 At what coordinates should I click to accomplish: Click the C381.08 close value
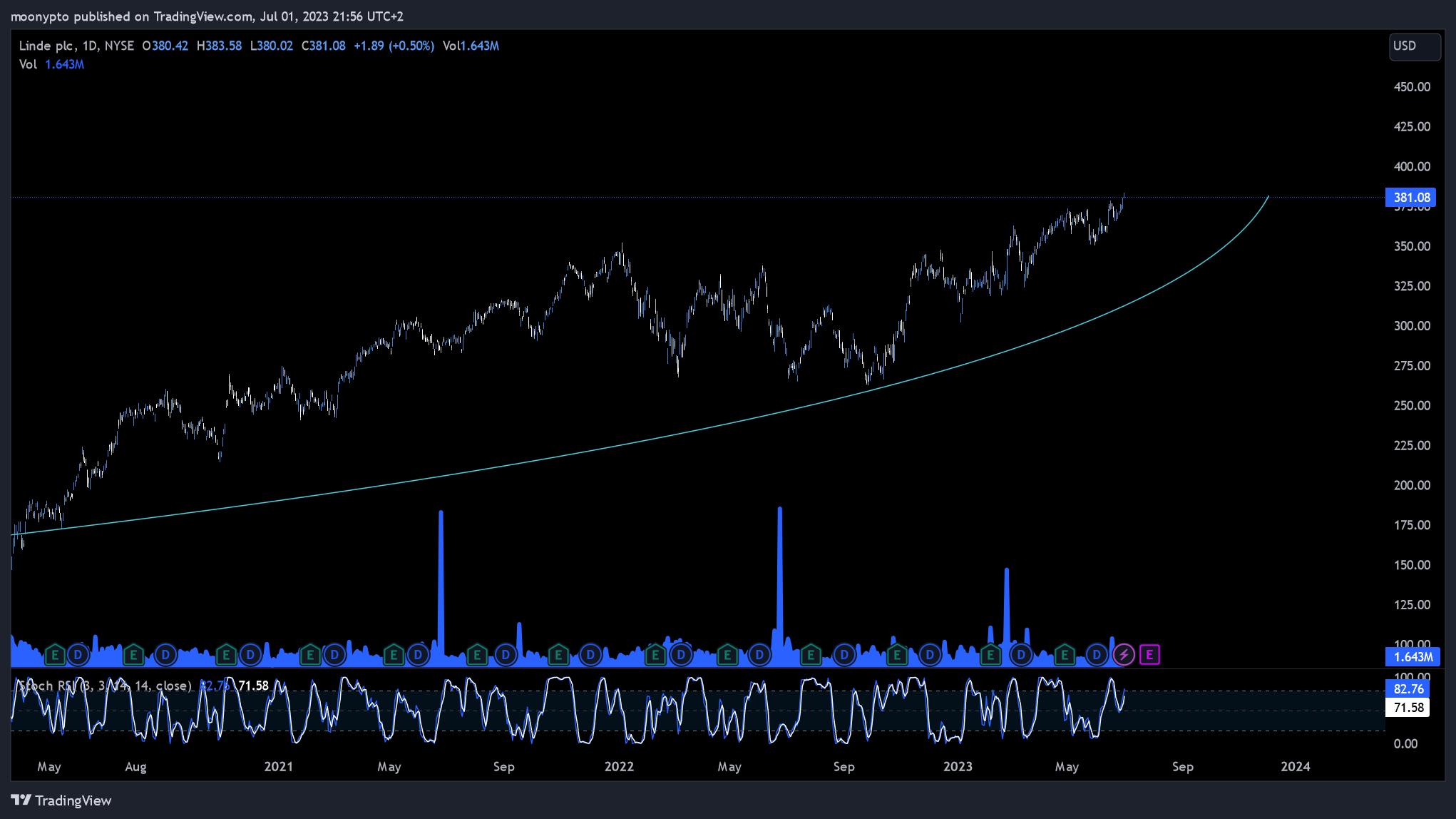click(x=324, y=46)
